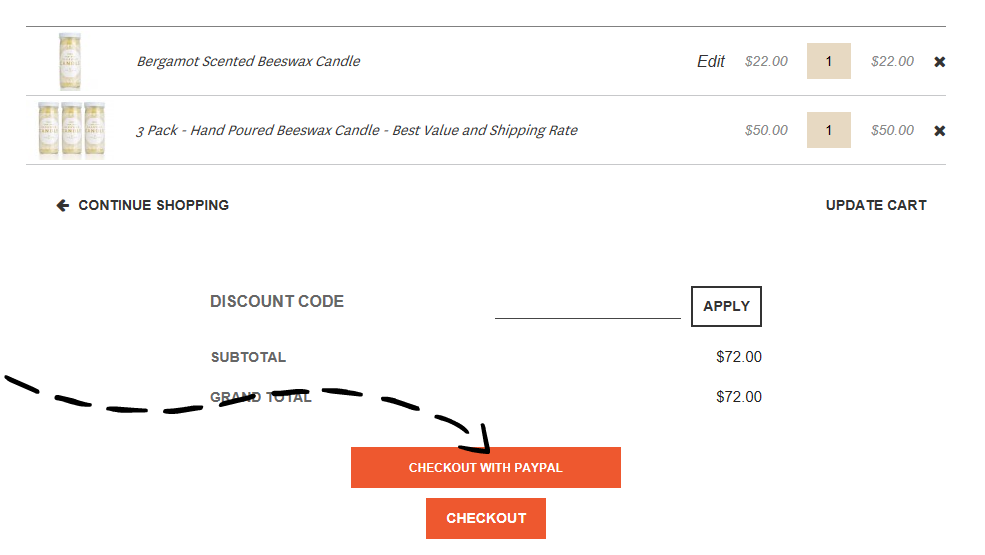Remove the 3 Pack candle from cart
This screenshot has width=985, height=555.
pos(939,131)
